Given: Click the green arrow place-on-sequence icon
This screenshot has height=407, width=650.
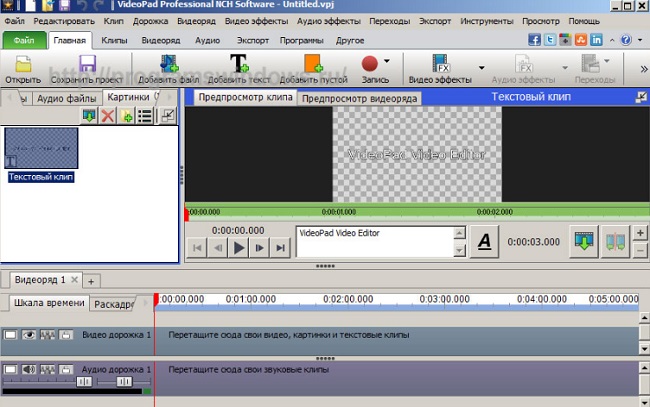Looking at the screenshot, I should pyautogui.click(x=583, y=241).
